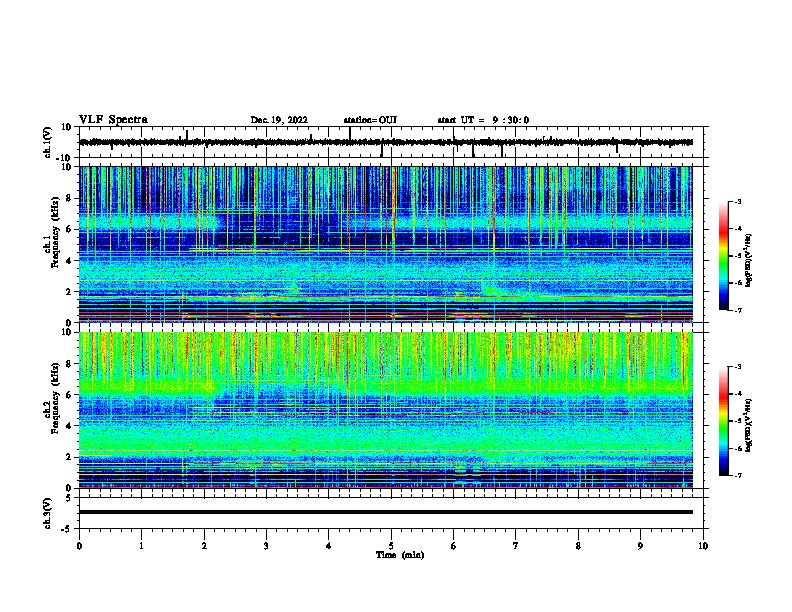Click the 'ch.1(V)' waveform axis label
This screenshot has width=792, height=612.
pos(48,142)
